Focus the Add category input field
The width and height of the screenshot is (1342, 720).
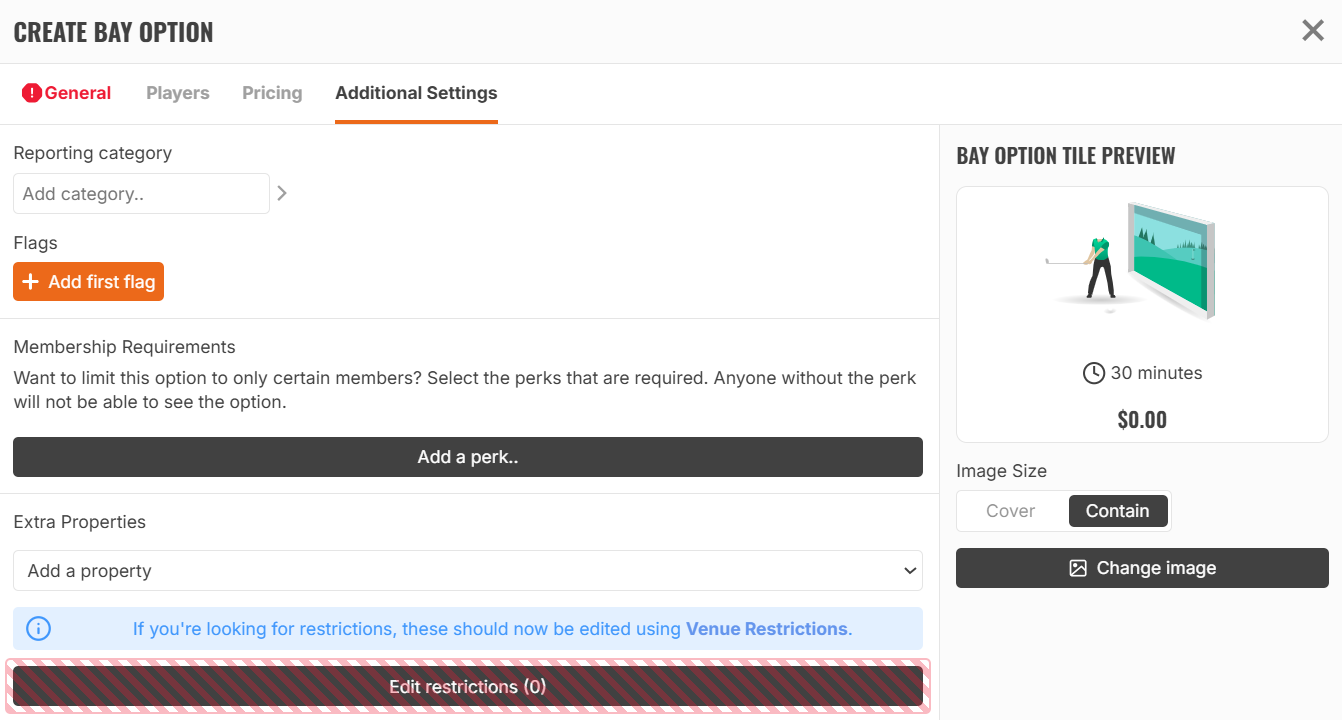click(141, 194)
